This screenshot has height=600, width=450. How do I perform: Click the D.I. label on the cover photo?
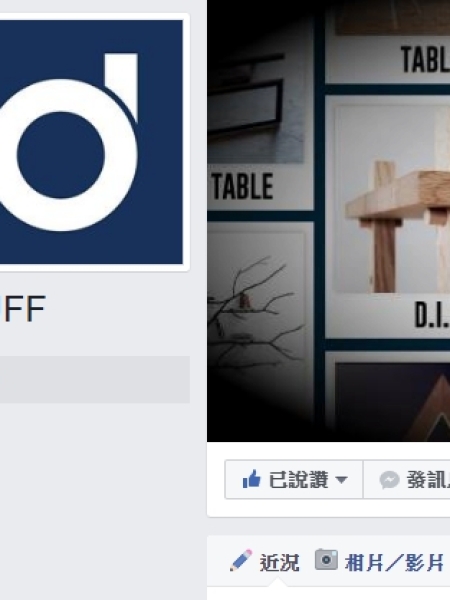(432, 315)
